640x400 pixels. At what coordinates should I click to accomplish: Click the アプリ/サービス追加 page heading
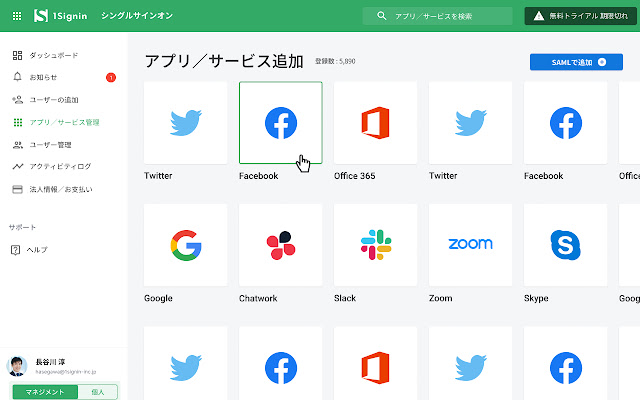[224, 61]
